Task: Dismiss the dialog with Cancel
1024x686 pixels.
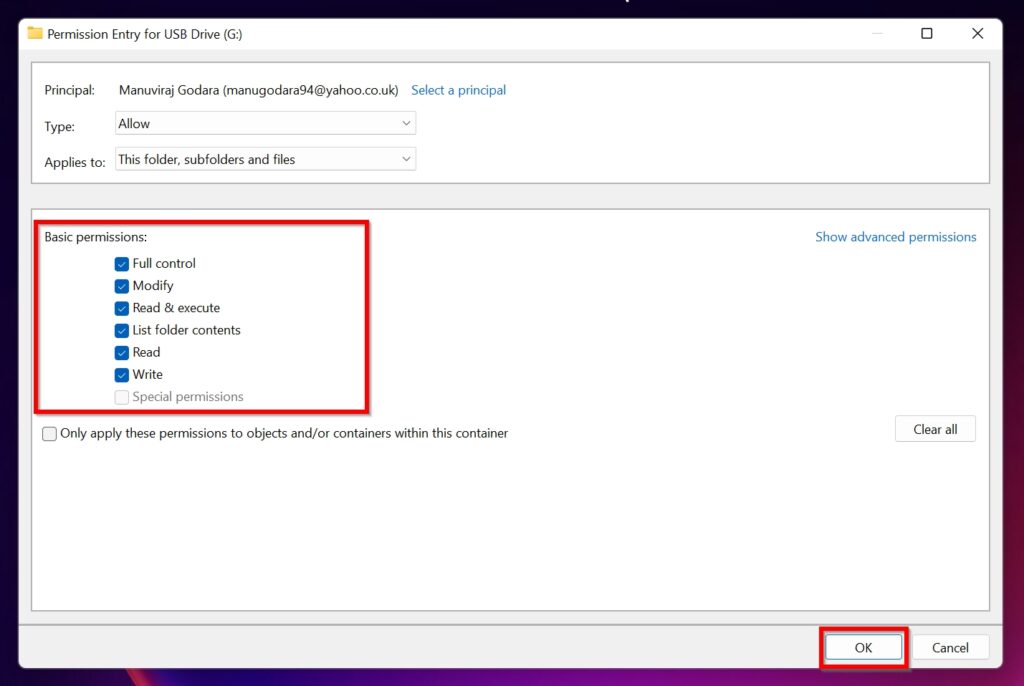Action: (950, 647)
